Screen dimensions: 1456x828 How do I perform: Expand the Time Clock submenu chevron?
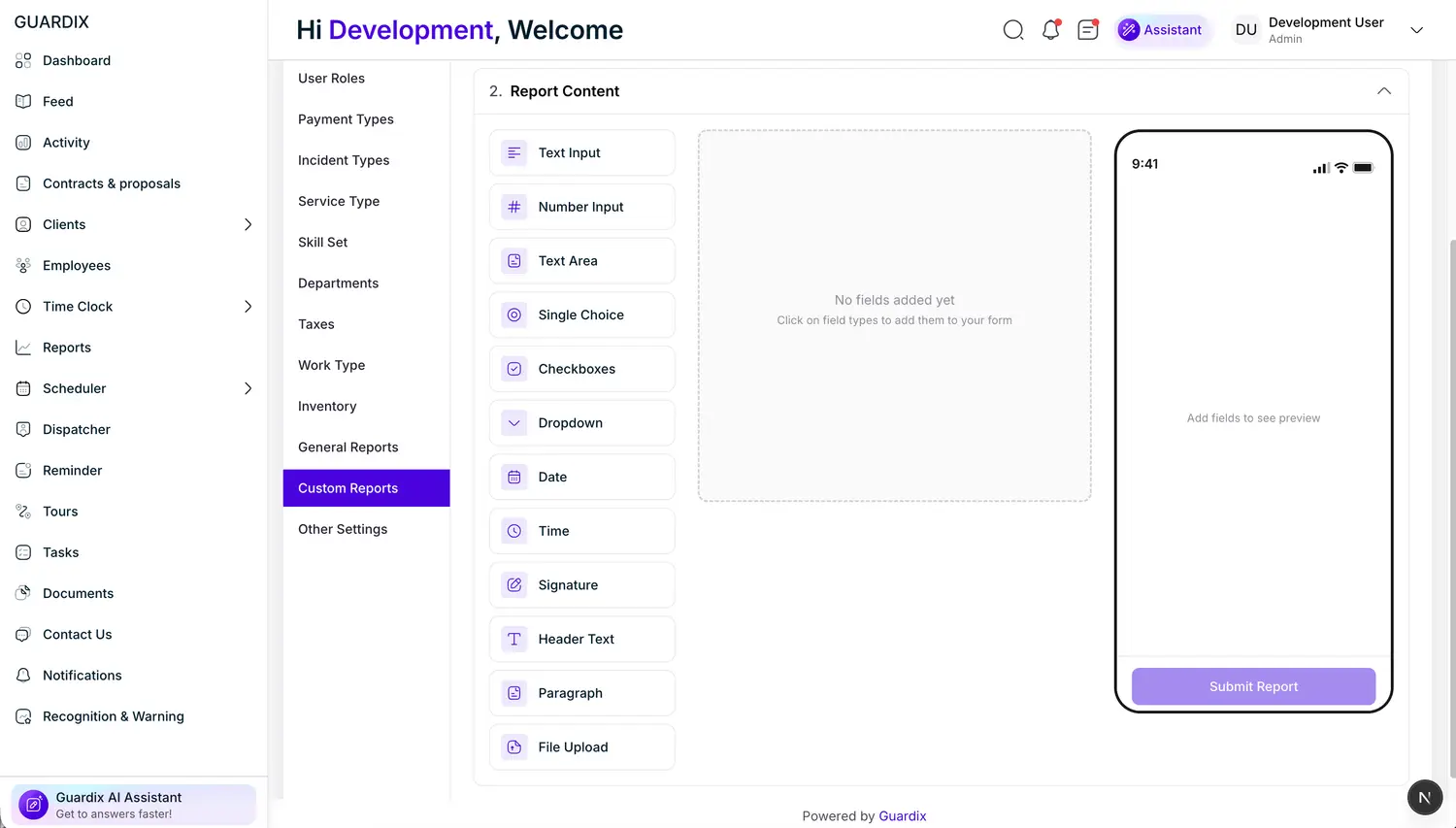(x=248, y=307)
